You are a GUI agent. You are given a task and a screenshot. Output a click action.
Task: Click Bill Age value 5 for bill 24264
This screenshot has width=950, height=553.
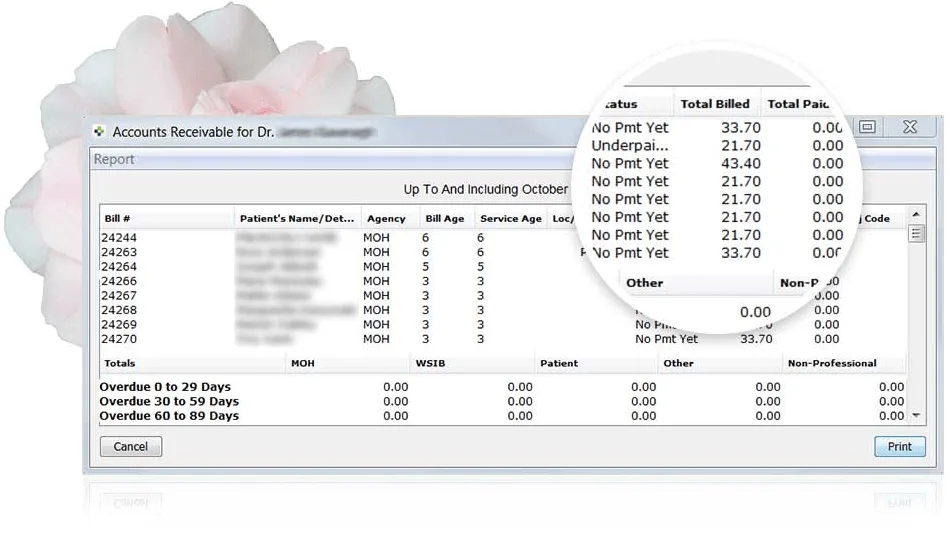click(x=425, y=267)
